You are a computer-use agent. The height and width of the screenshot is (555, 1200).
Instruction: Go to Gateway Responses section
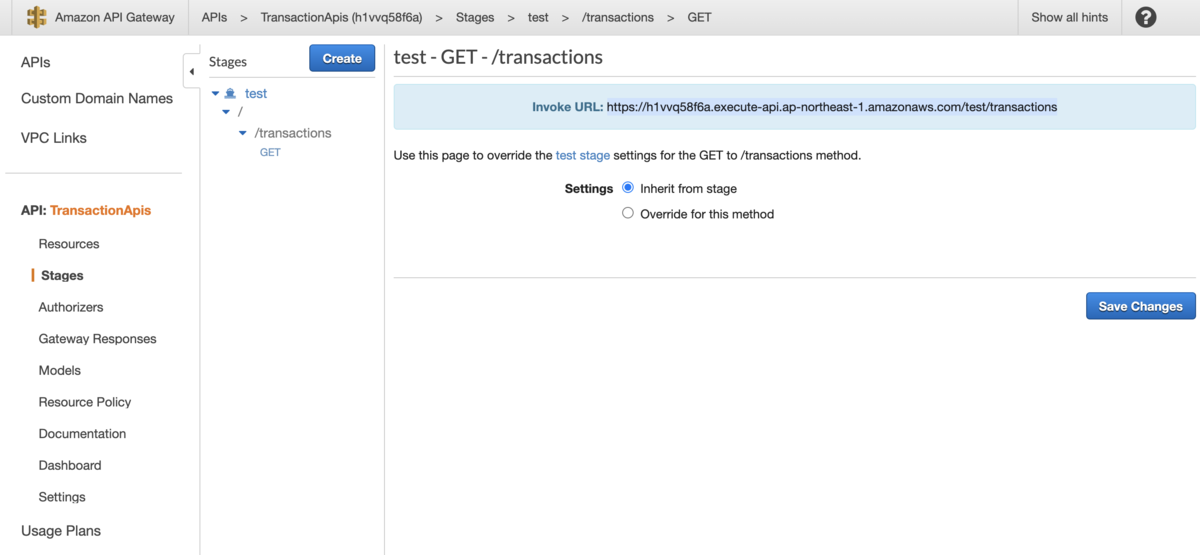pyautogui.click(x=97, y=339)
